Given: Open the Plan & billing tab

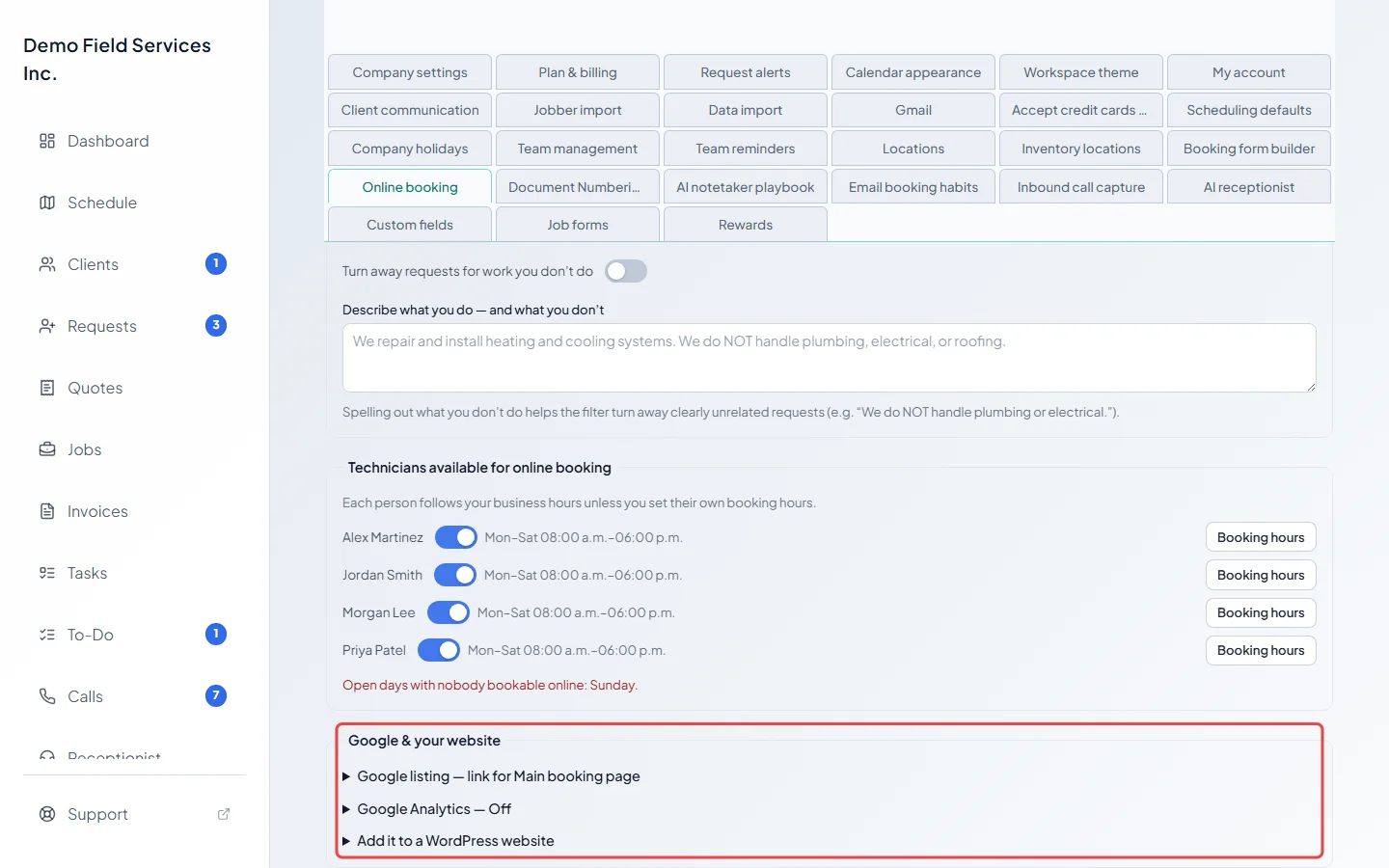Looking at the screenshot, I should tap(578, 72).
